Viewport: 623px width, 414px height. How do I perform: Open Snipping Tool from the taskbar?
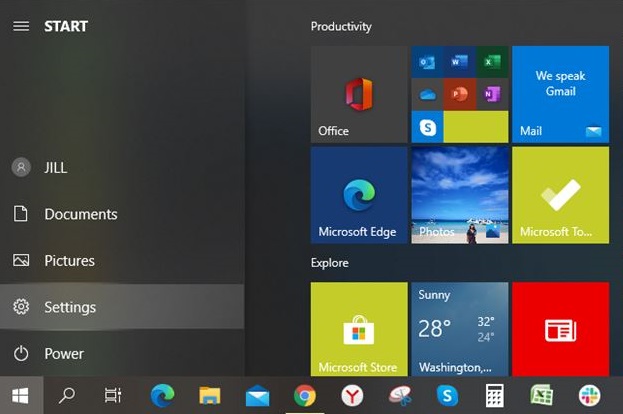click(400, 395)
